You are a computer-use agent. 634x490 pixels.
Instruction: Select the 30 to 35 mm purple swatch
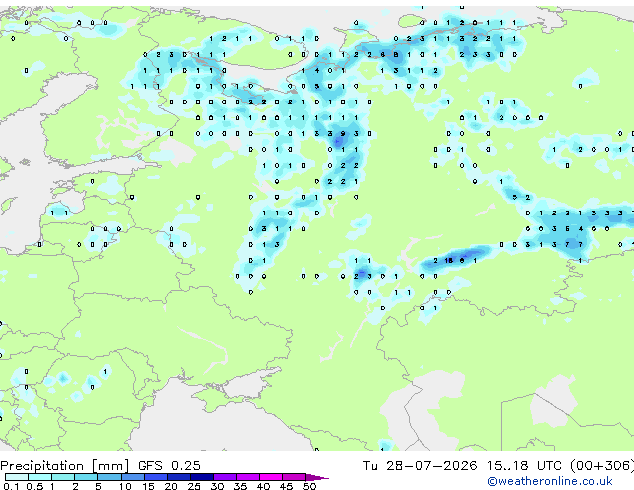[224, 477]
